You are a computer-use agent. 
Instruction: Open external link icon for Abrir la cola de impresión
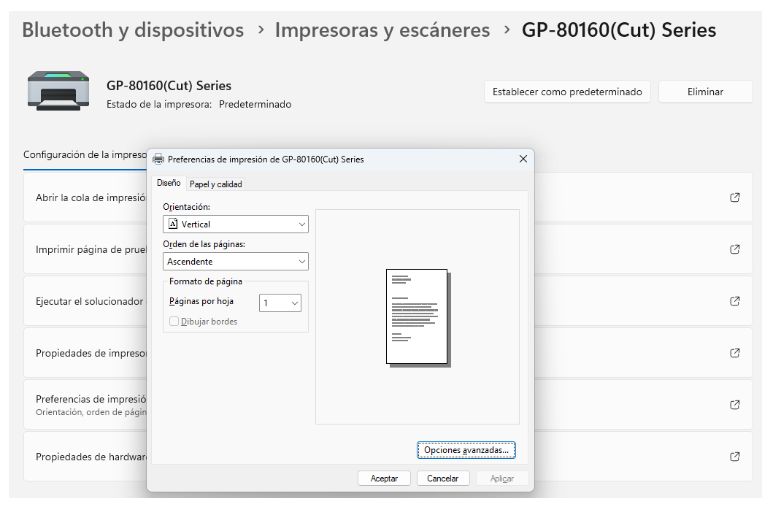coord(734,198)
